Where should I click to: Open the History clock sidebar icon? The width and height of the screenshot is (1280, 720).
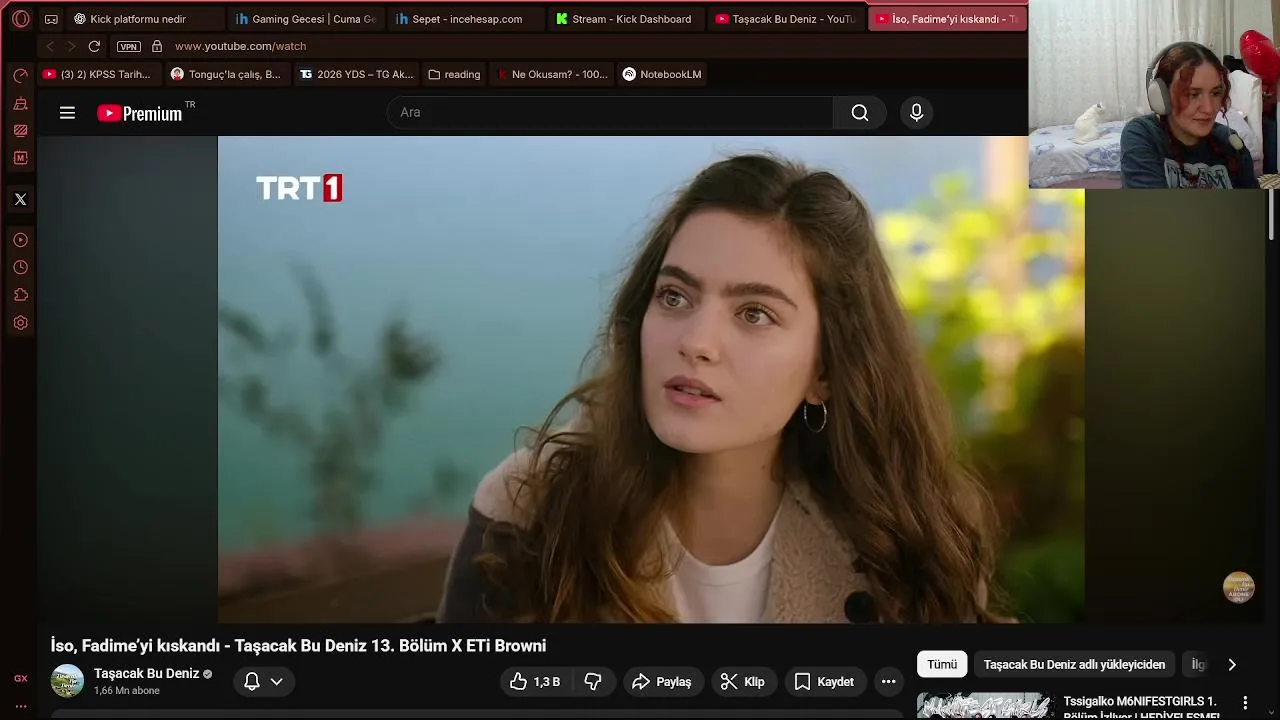tap(20, 268)
